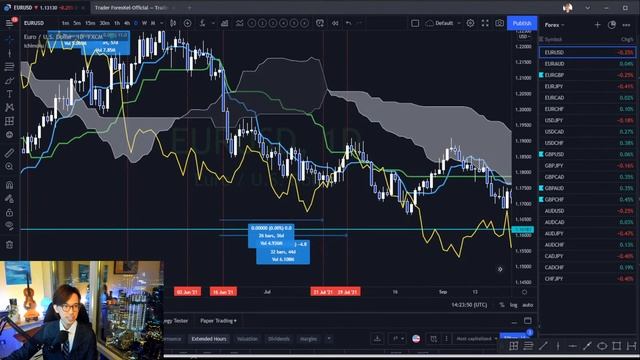Toggle magnet mode in the sidebar
The image size is (640, 360).
[x=9, y=185]
